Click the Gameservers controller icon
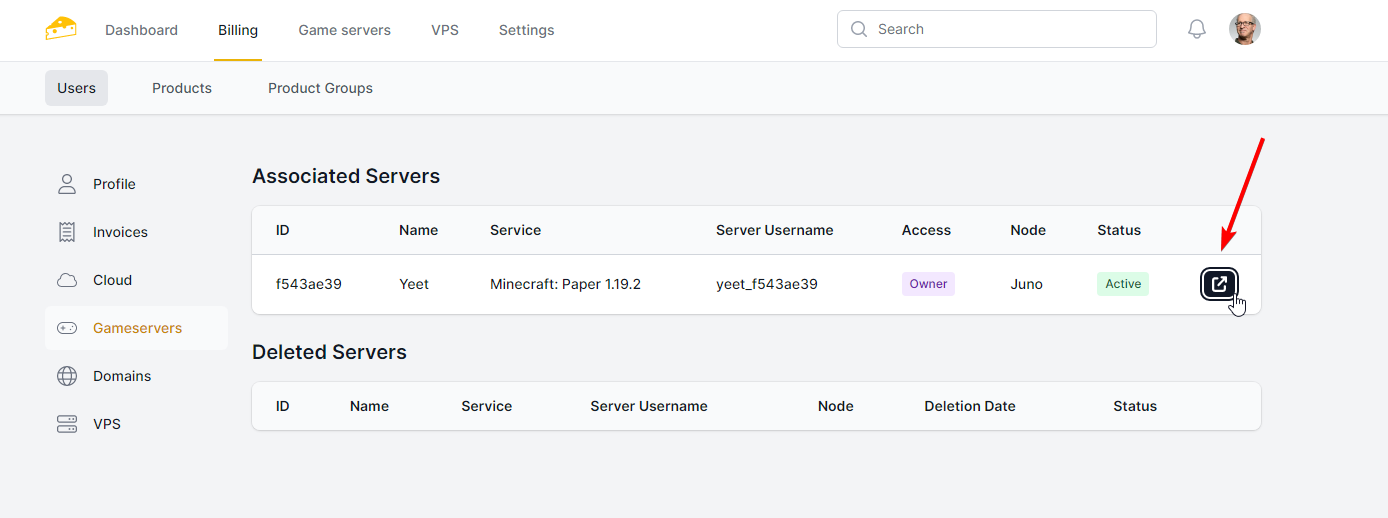 coord(67,328)
